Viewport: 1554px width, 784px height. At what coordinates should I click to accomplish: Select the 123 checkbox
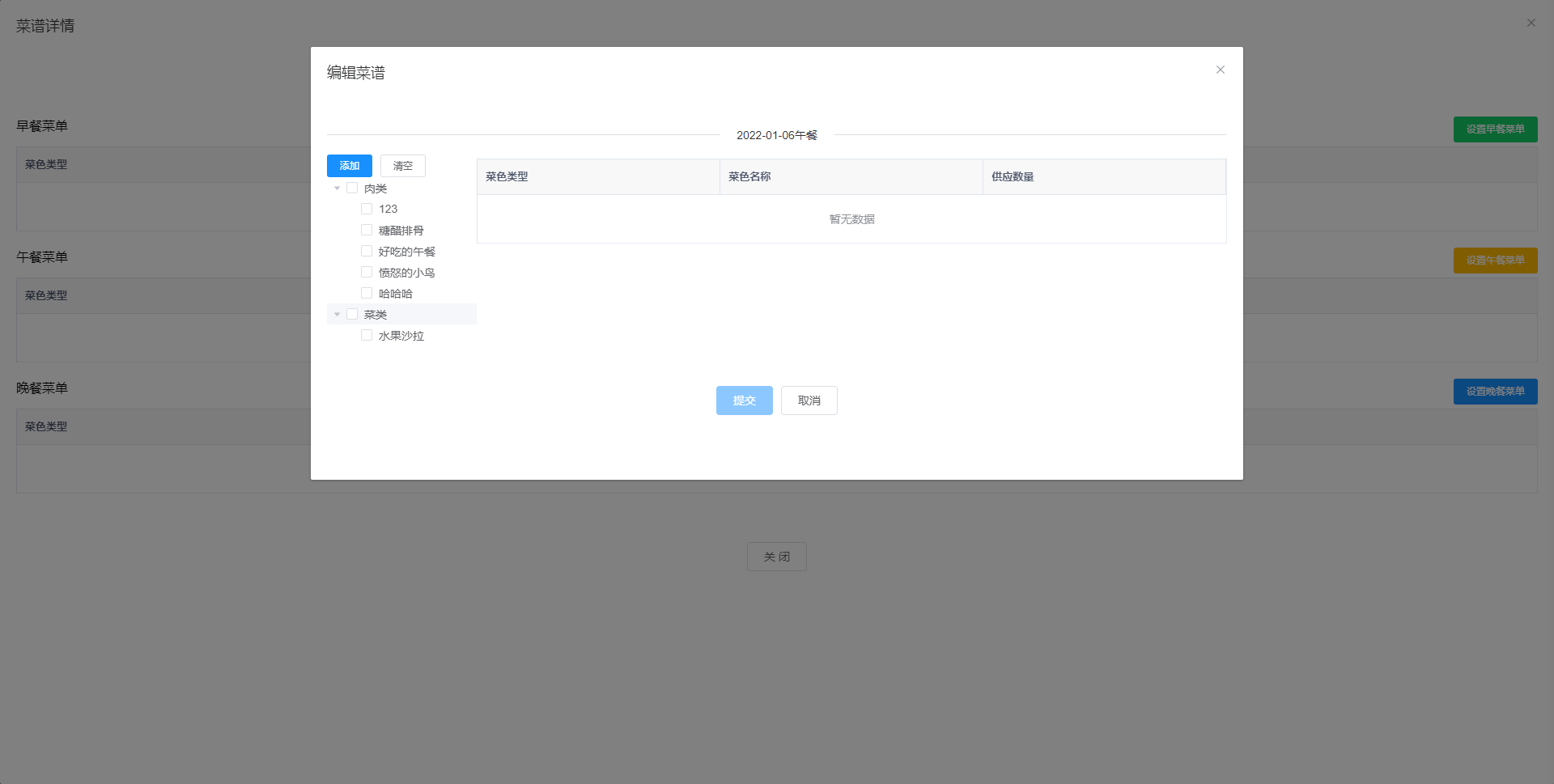pyautogui.click(x=367, y=209)
